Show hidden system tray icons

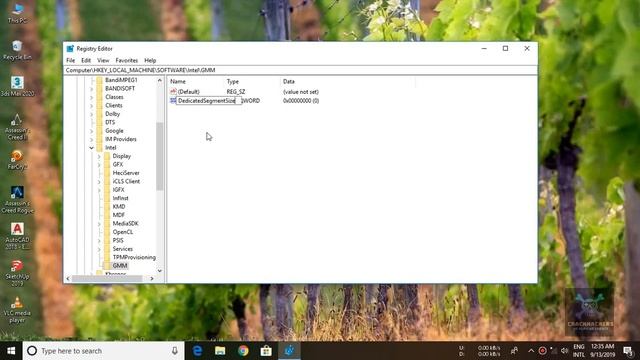pyautogui.click(x=531, y=351)
